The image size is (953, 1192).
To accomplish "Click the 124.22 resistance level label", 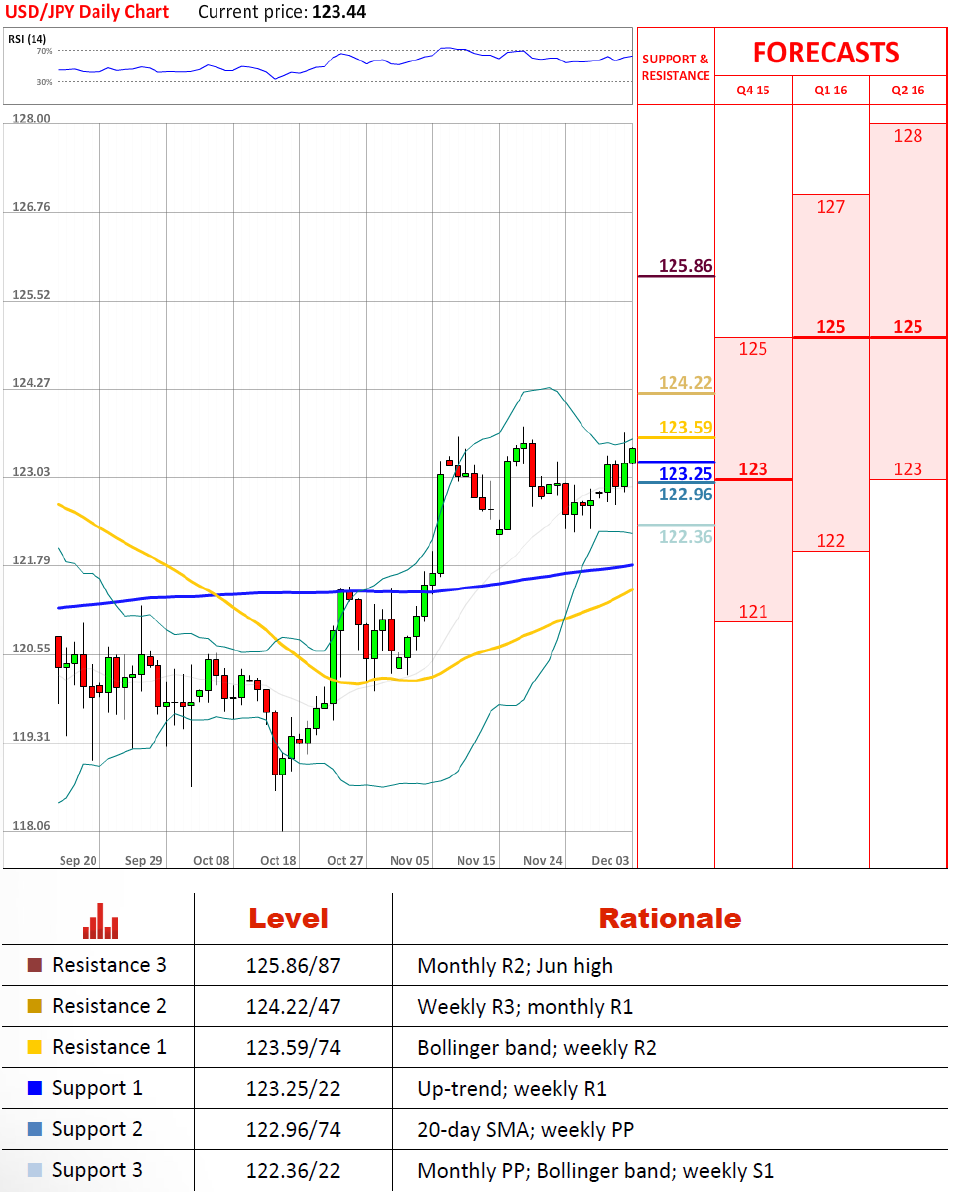I will [x=685, y=382].
